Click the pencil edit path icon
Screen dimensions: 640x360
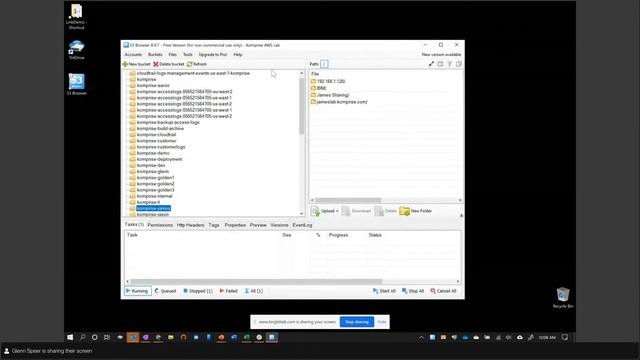[431, 64]
